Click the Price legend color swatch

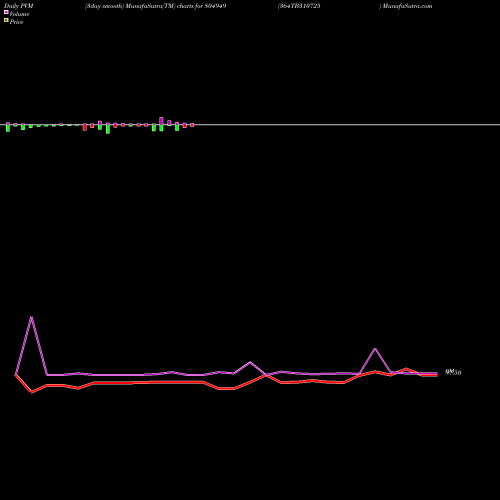[6, 20]
